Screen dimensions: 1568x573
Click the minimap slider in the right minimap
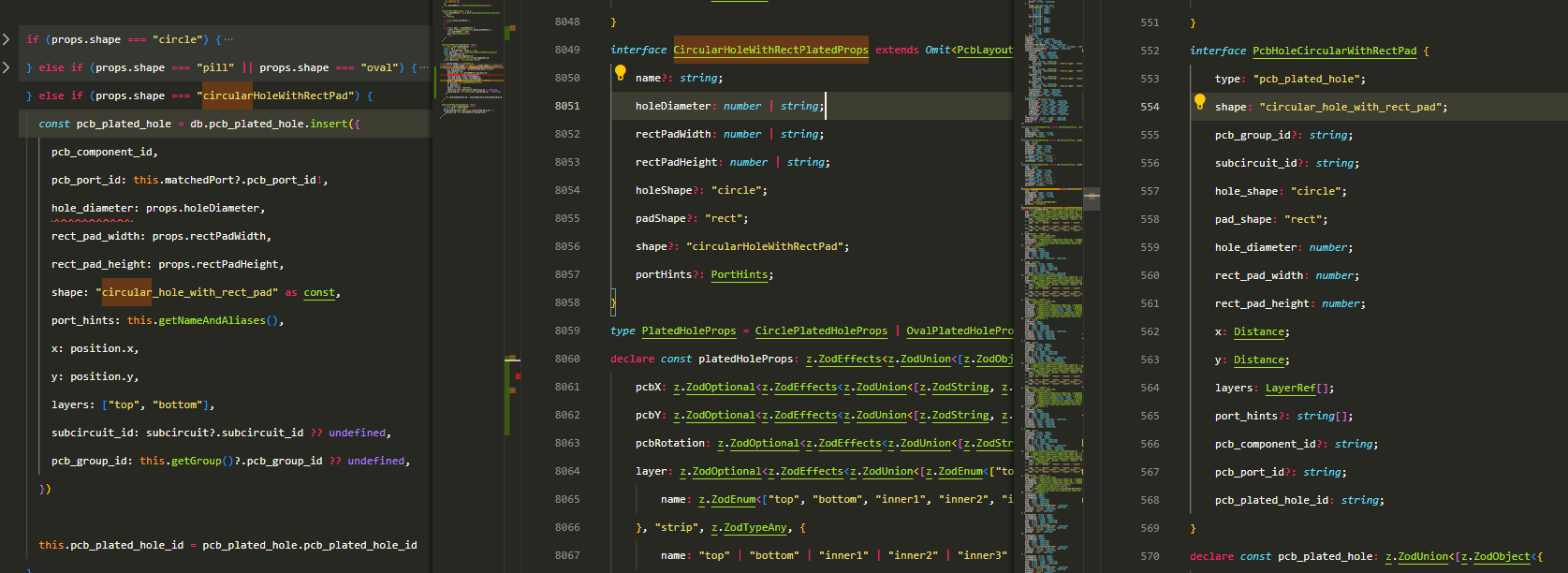click(x=1091, y=198)
